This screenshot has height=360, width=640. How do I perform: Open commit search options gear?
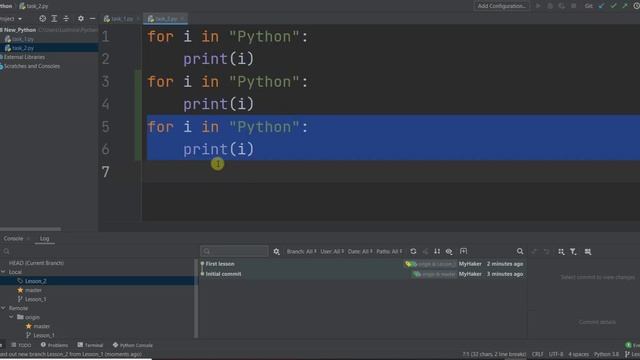point(276,251)
